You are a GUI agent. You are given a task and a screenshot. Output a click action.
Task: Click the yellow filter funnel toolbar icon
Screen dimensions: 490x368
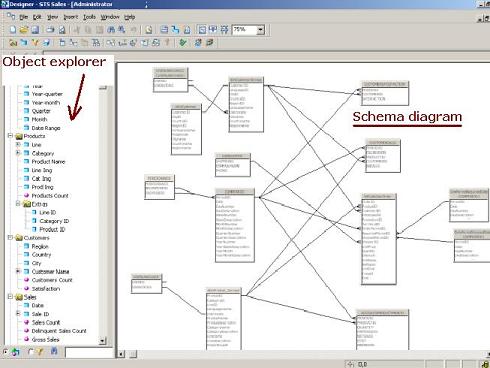pyautogui.click(x=35, y=43)
